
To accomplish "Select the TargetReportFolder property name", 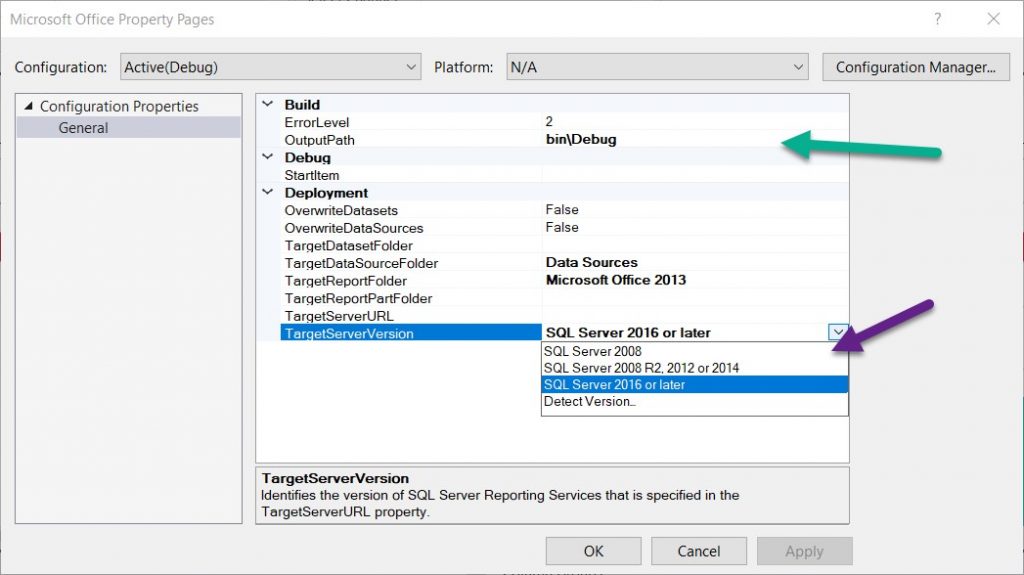I will pos(345,281).
